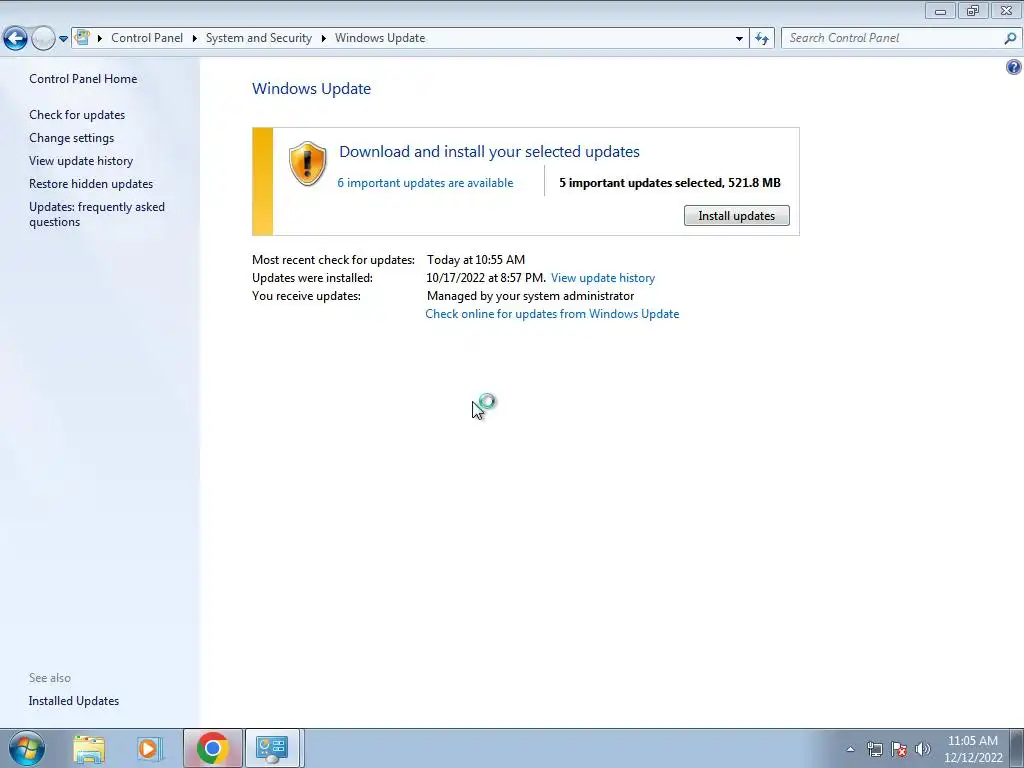This screenshot has height=768, width=1024.
Task: Open Action Center flag tray icon
Action: (899, 749)
